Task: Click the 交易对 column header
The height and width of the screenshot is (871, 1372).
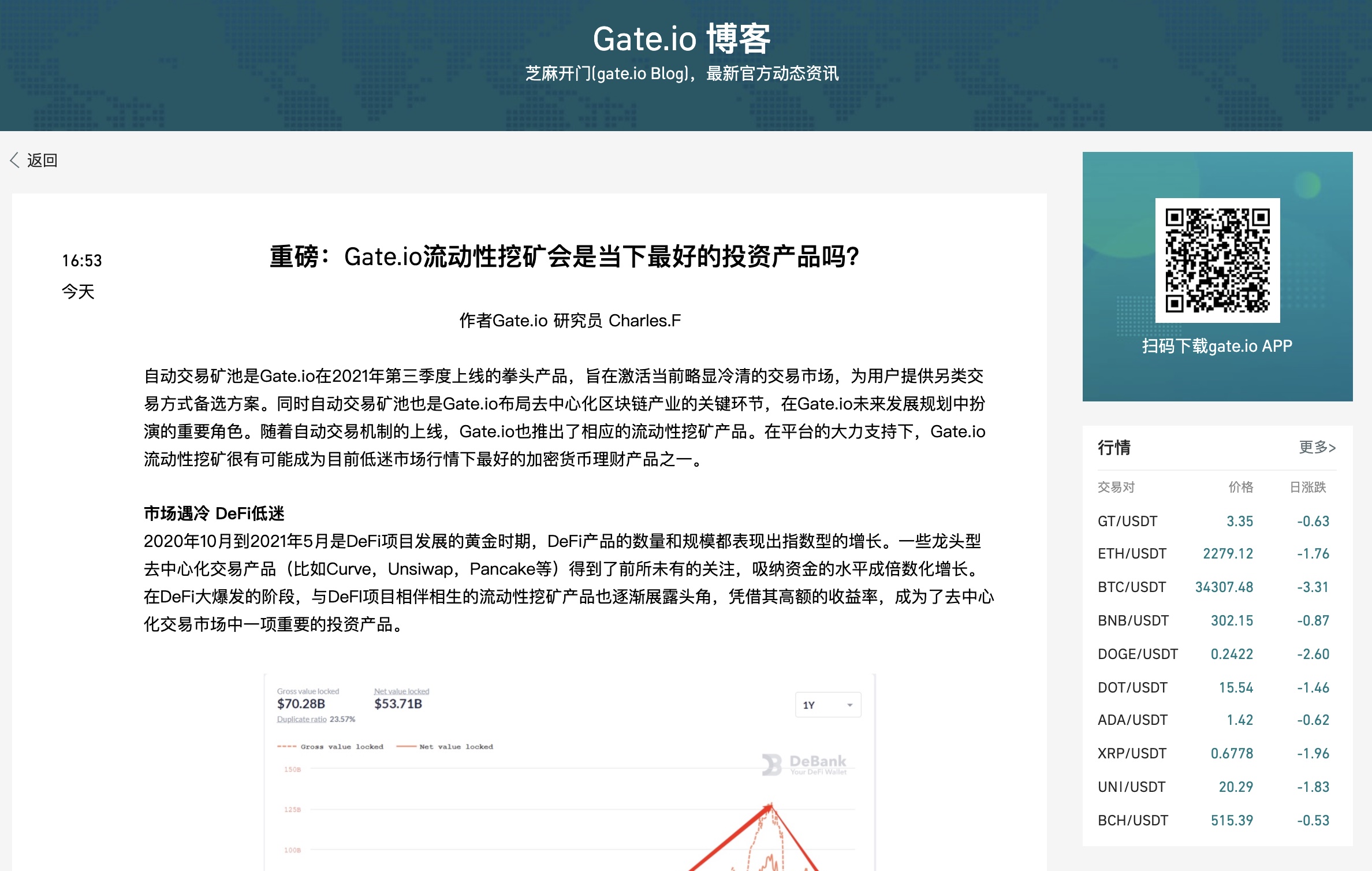Action: point(1116,487)
